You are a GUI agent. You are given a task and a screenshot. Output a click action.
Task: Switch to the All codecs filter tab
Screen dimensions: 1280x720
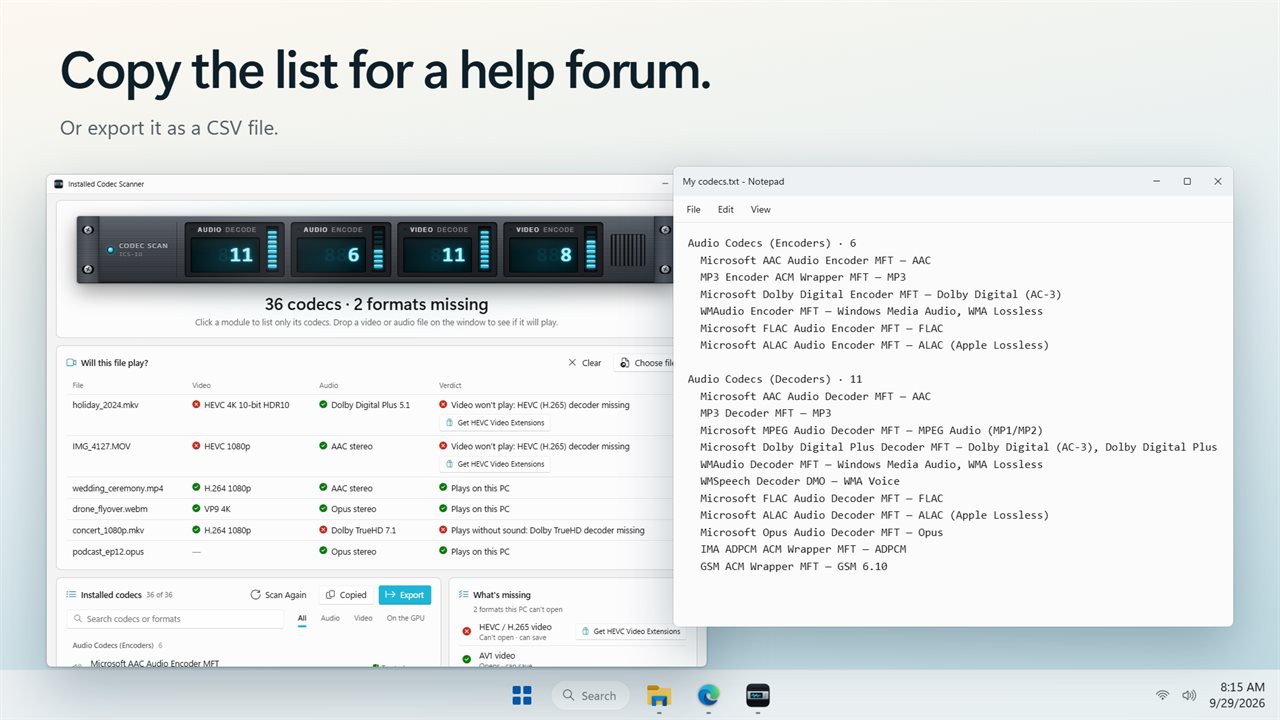(x=302, y=619)
